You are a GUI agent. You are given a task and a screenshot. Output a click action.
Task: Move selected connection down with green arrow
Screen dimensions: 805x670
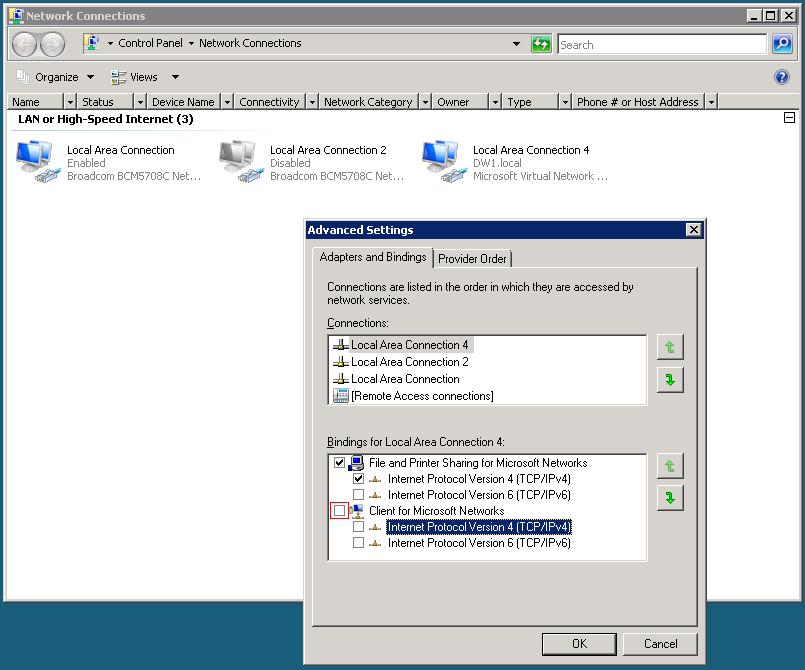tap(670, 380)
